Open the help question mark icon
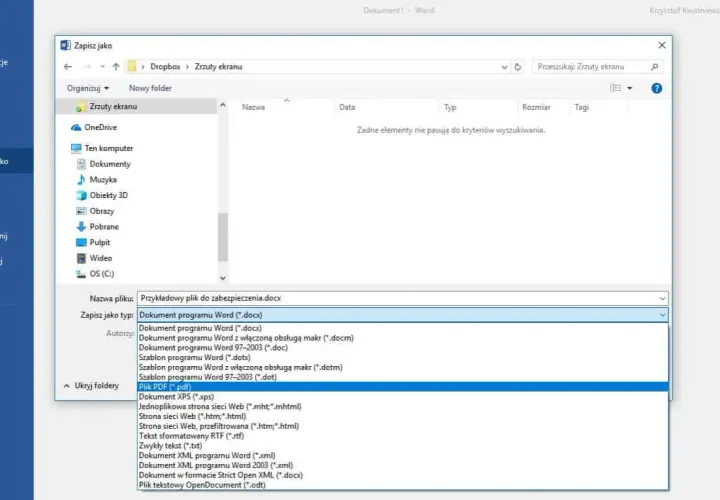Viewport: 720px width, 500px height. pos(657,88)
